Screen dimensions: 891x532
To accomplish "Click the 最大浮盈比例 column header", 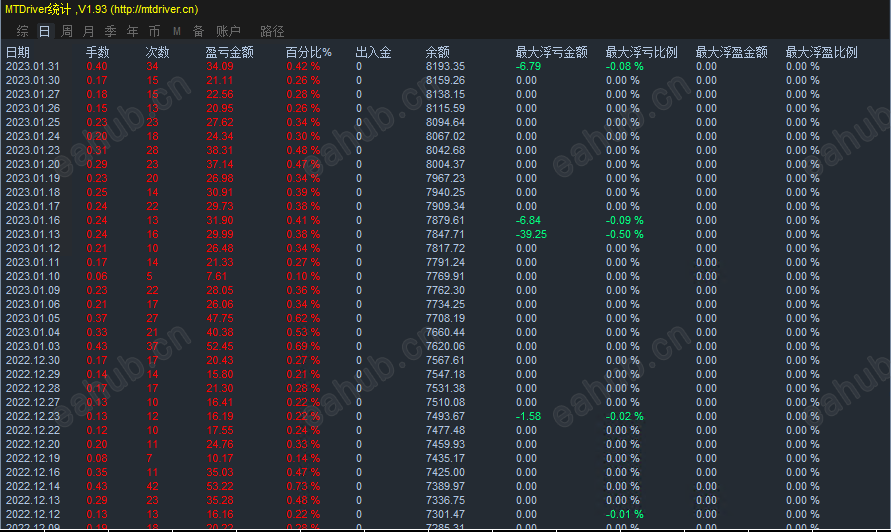I will pos(821,52).
